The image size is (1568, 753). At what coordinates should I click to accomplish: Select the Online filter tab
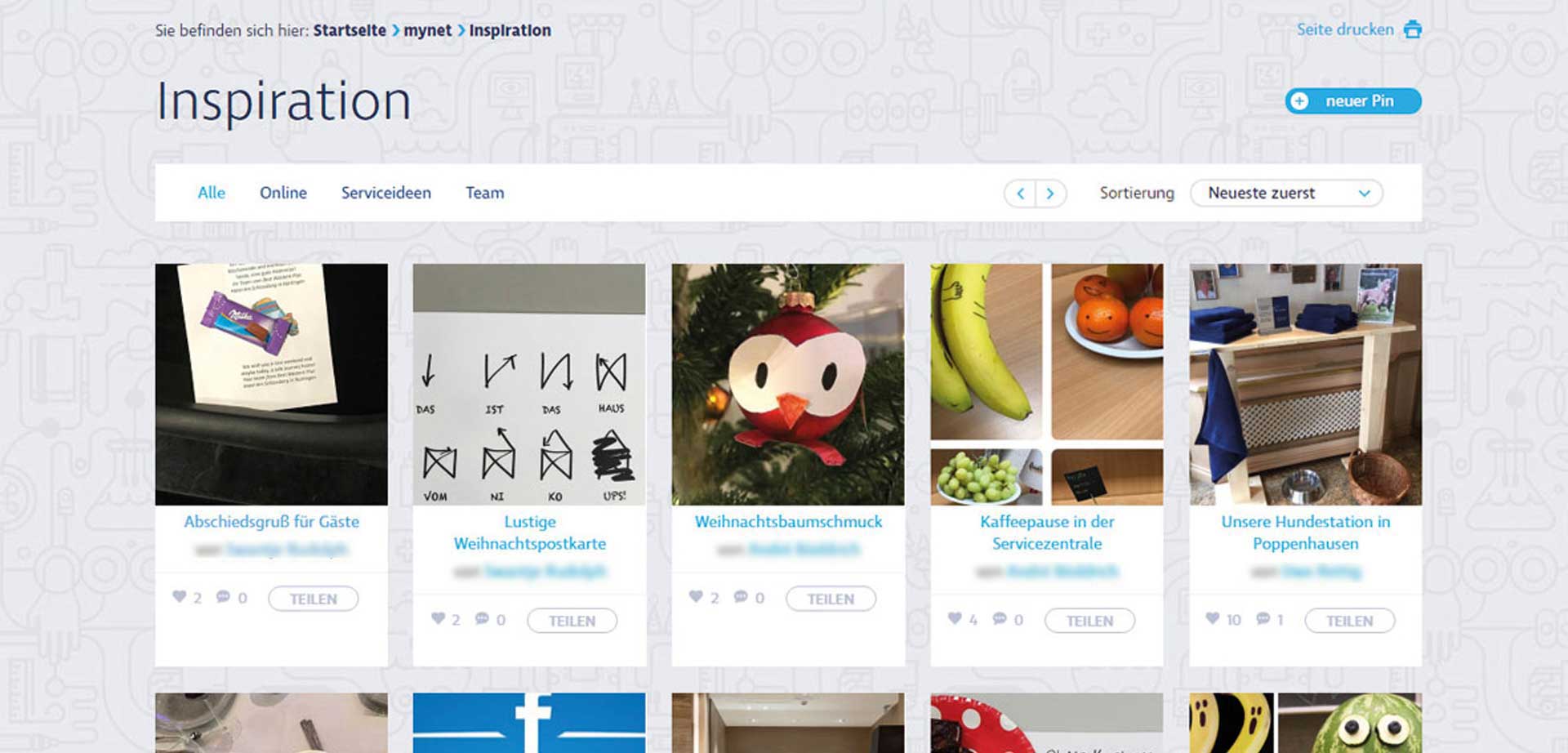coord(283,193)
